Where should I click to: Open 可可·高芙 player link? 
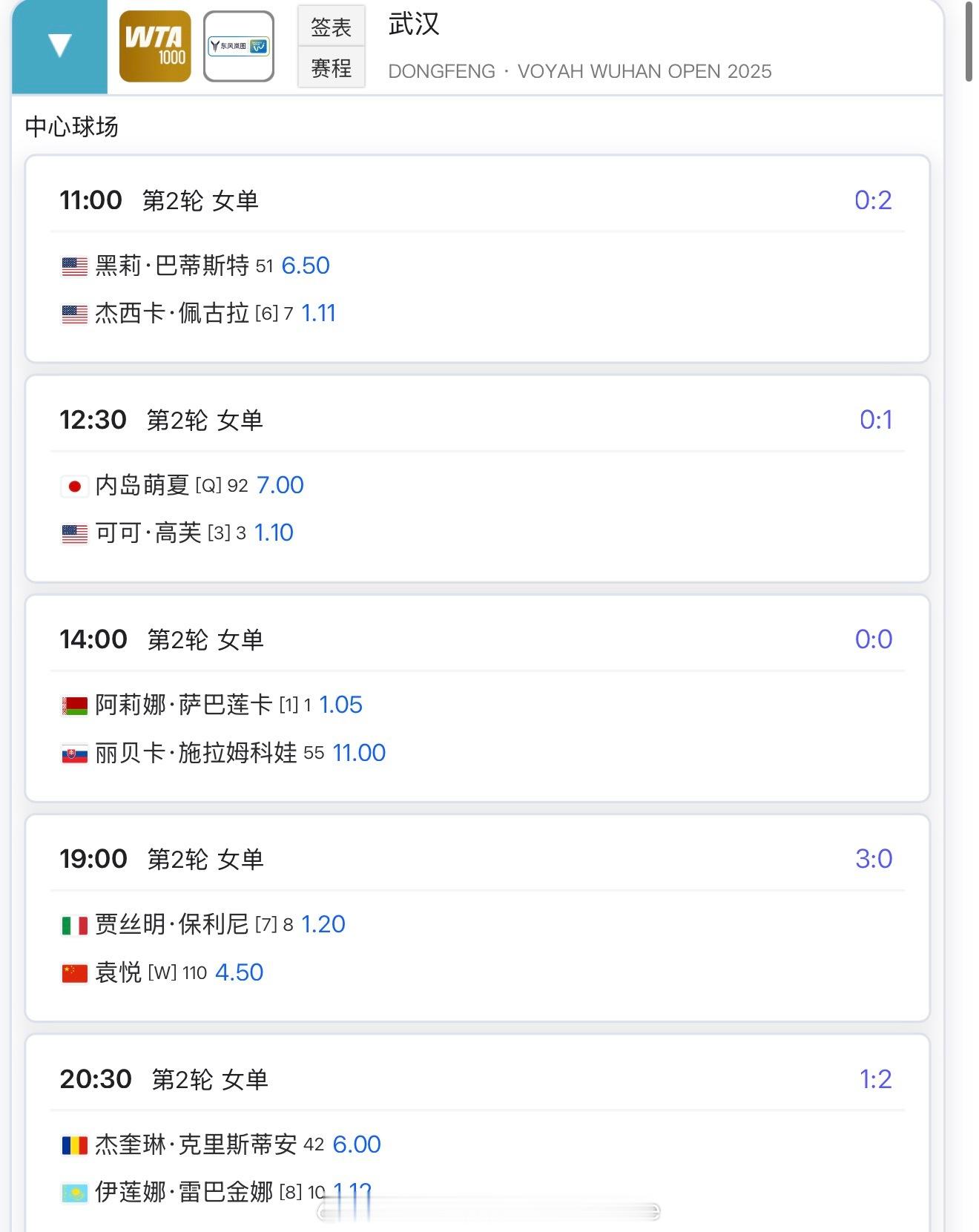(148, 533)
